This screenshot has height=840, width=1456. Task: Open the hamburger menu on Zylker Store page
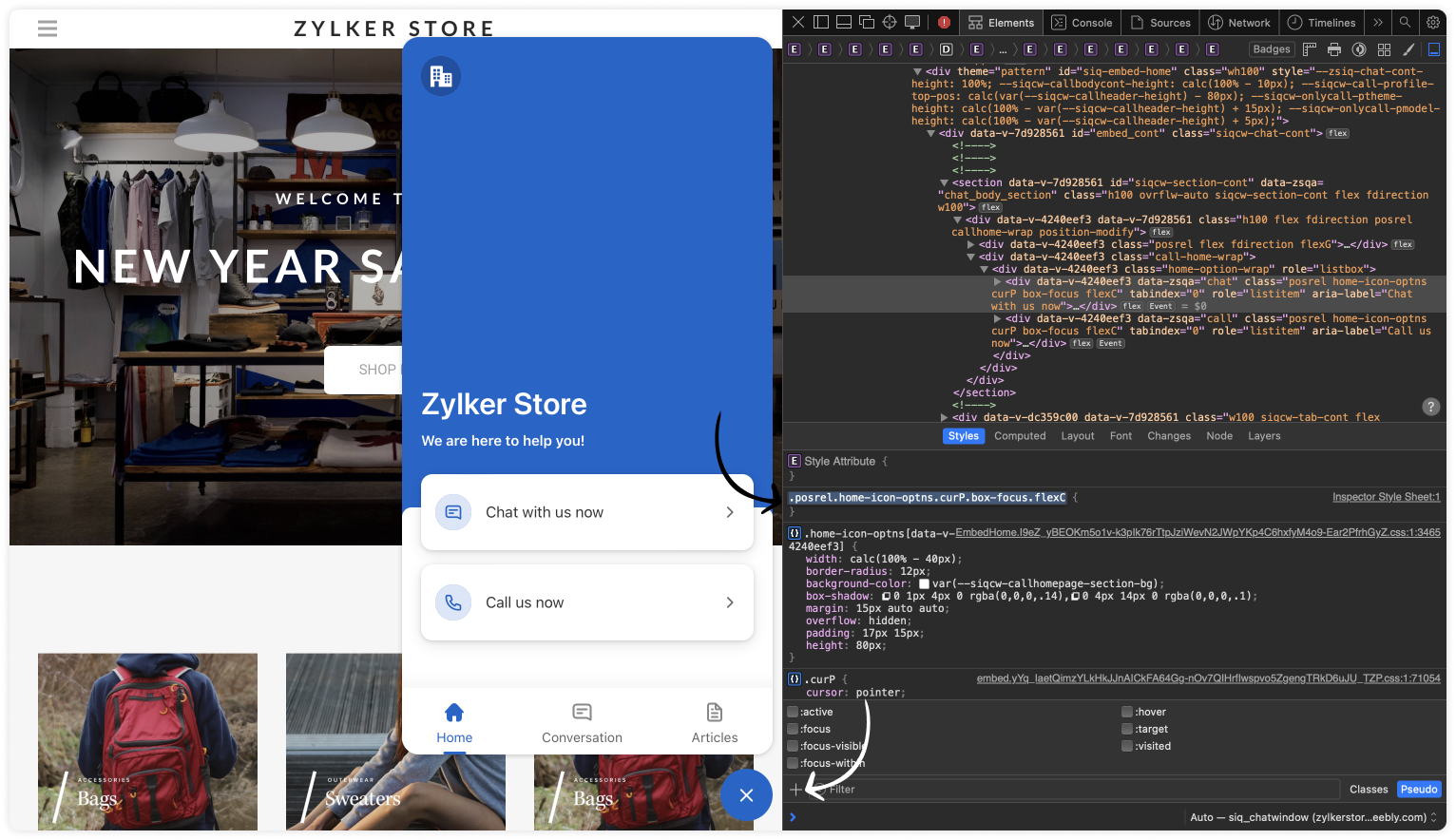[48, 29]
